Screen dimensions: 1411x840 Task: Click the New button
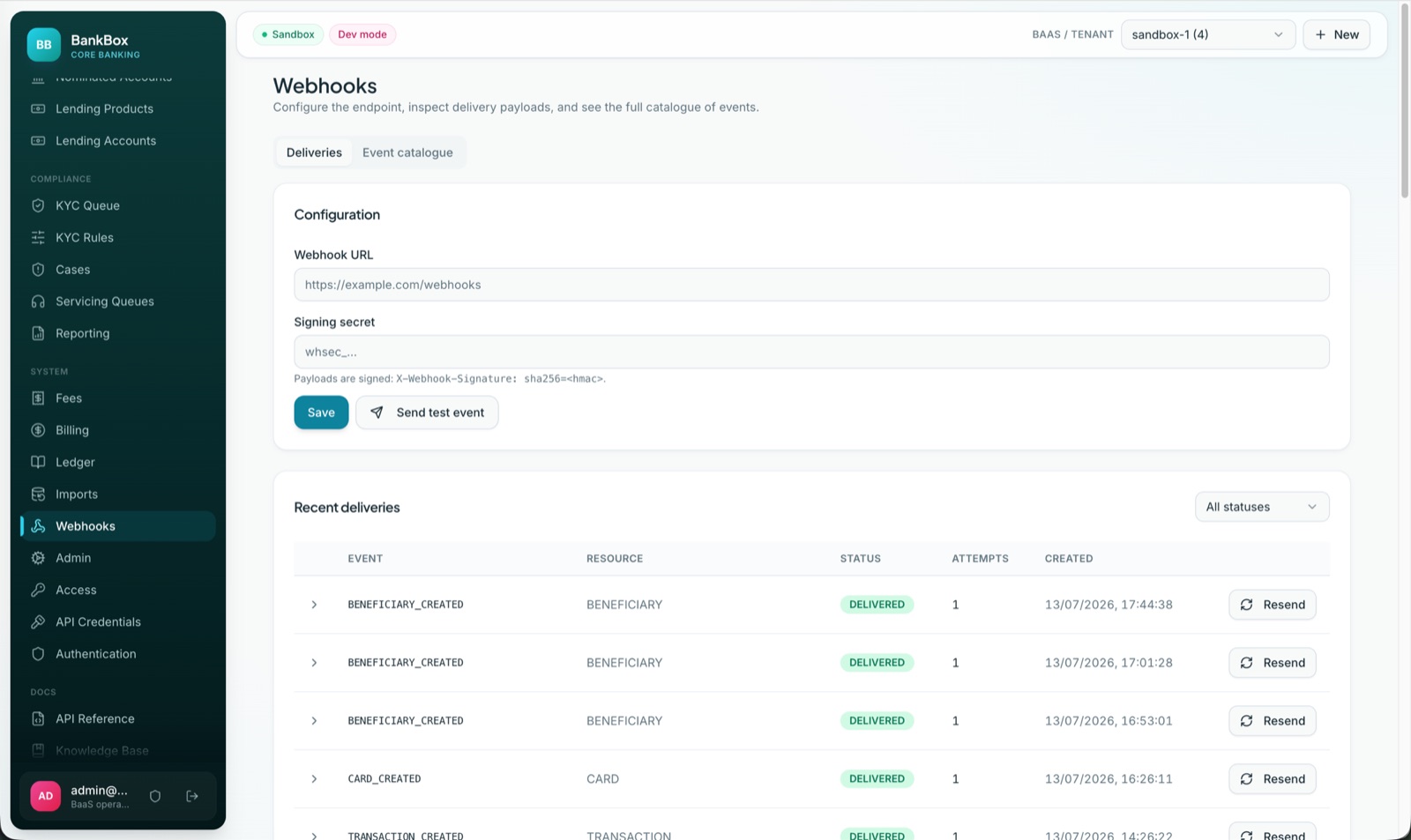pos(1336,34)
